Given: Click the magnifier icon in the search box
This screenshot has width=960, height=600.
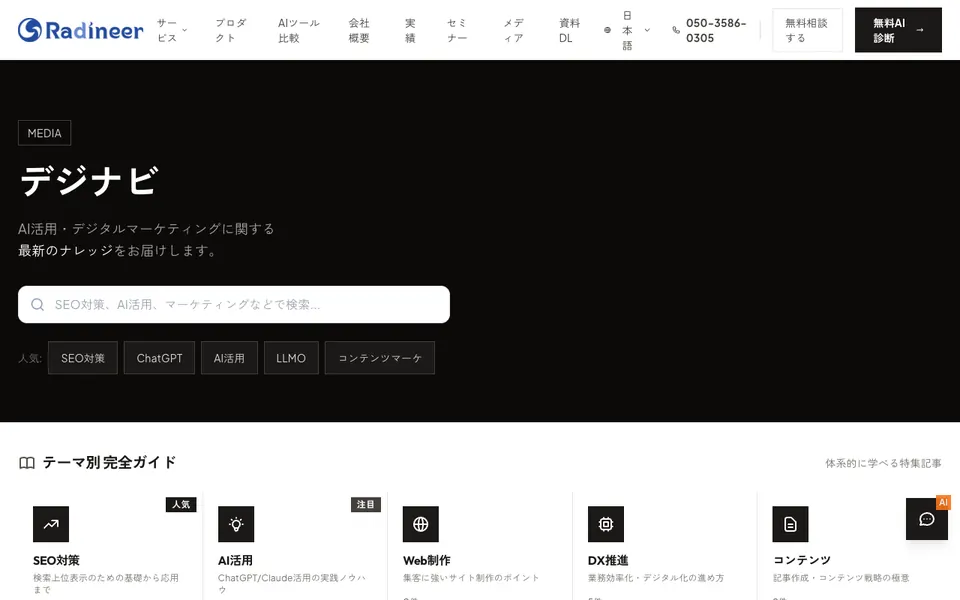Looking at the screenshot, I should [x=37, y=304].
